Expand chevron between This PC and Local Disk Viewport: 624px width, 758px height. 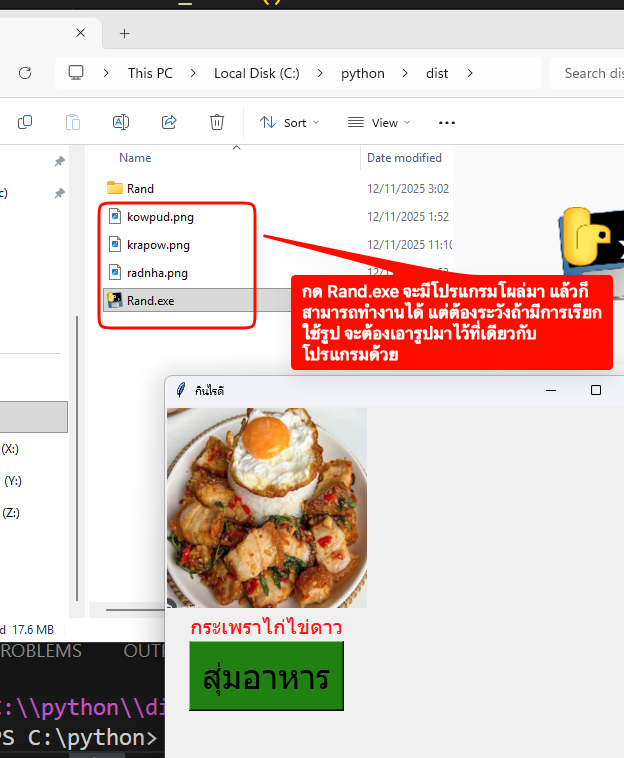pos(194,73)
